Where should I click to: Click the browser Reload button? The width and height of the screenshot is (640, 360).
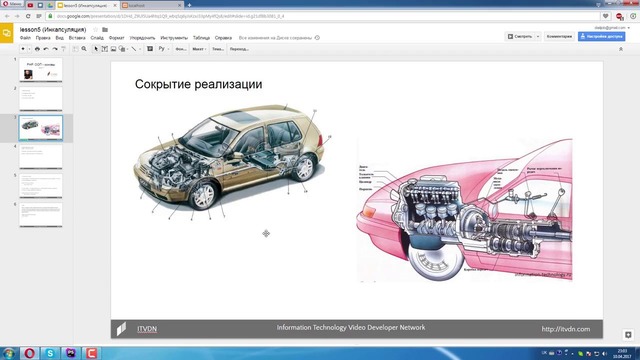tap(28, 16)
